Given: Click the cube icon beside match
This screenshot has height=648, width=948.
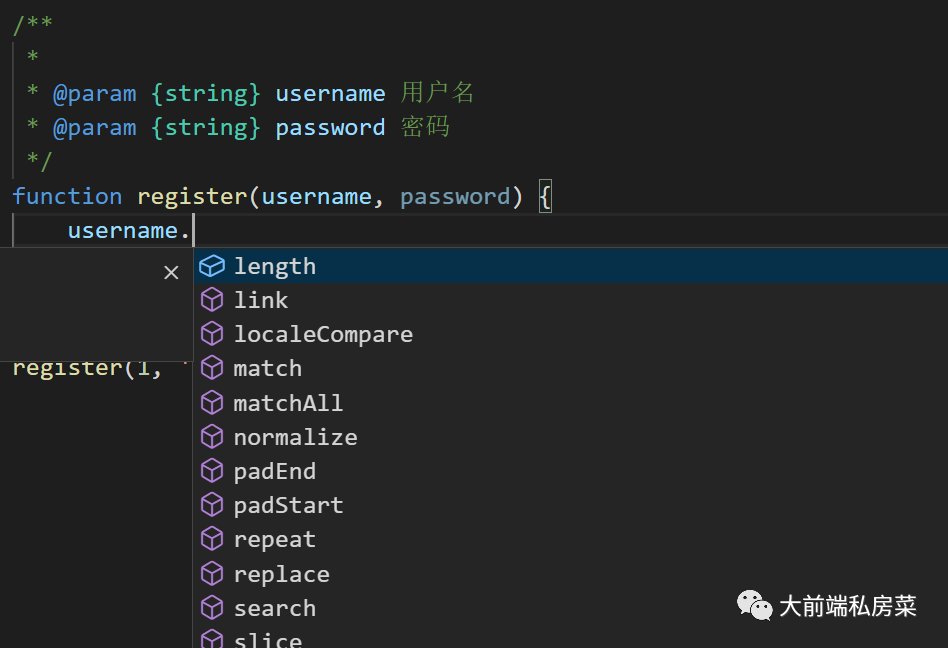Looking at the screenshot, I should [212, 368].
